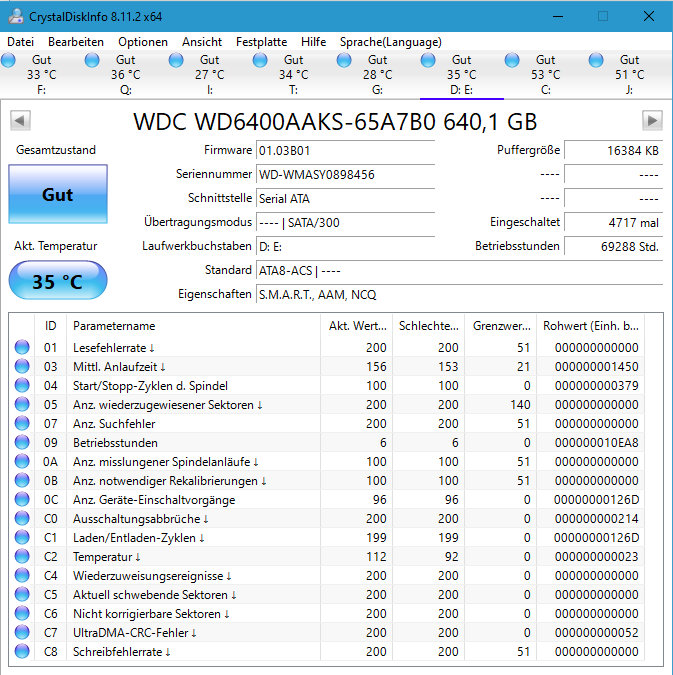This screenshot has height=675, width=673.
Task: Select Ausschaltungsabbrüche raw value 000000000214
Action: (596, 518)
